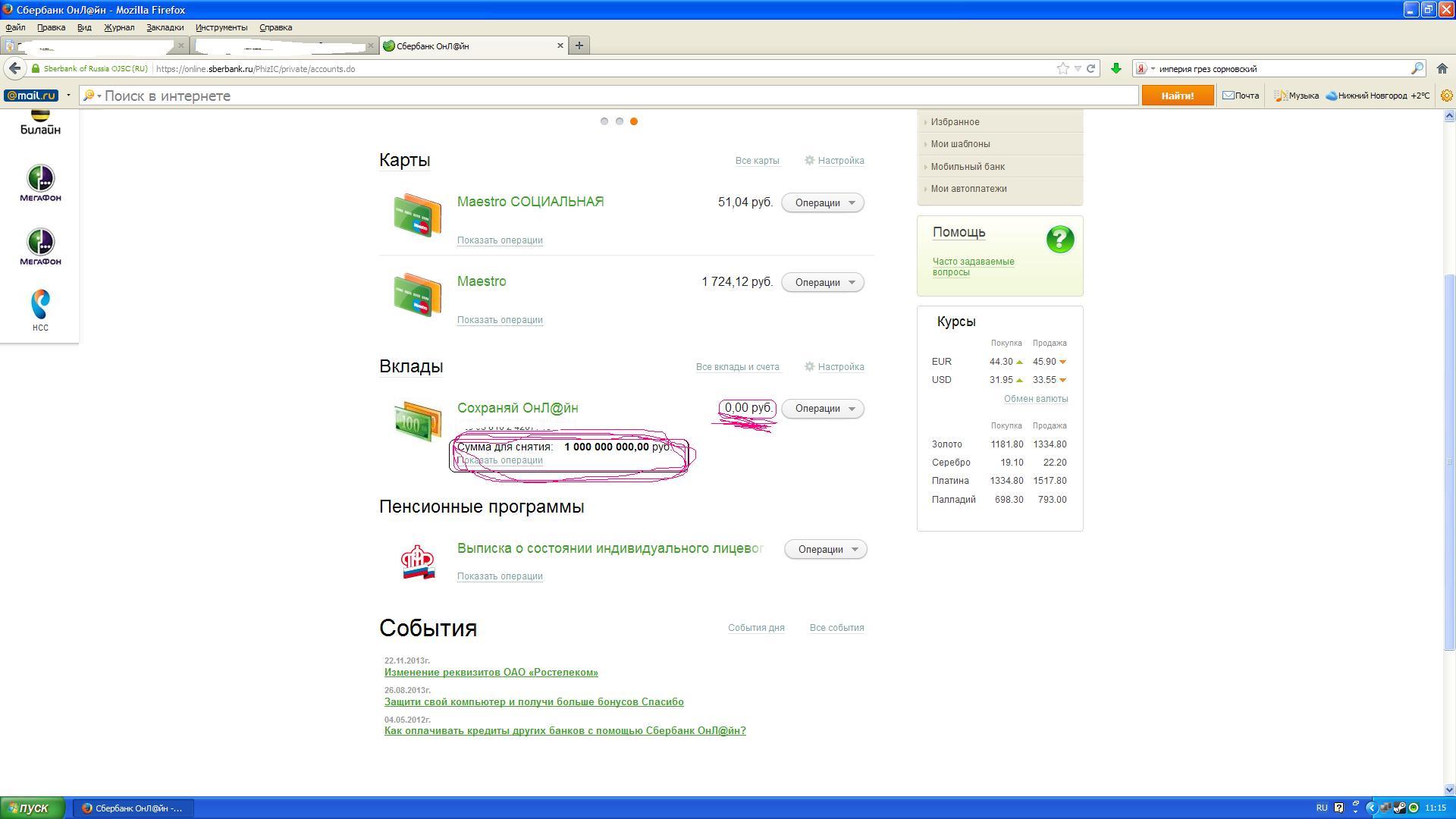The width and height of the screenshot is (1456, 819).
Task: Click the green downloads arrow icon
Action: point(1116,68)
